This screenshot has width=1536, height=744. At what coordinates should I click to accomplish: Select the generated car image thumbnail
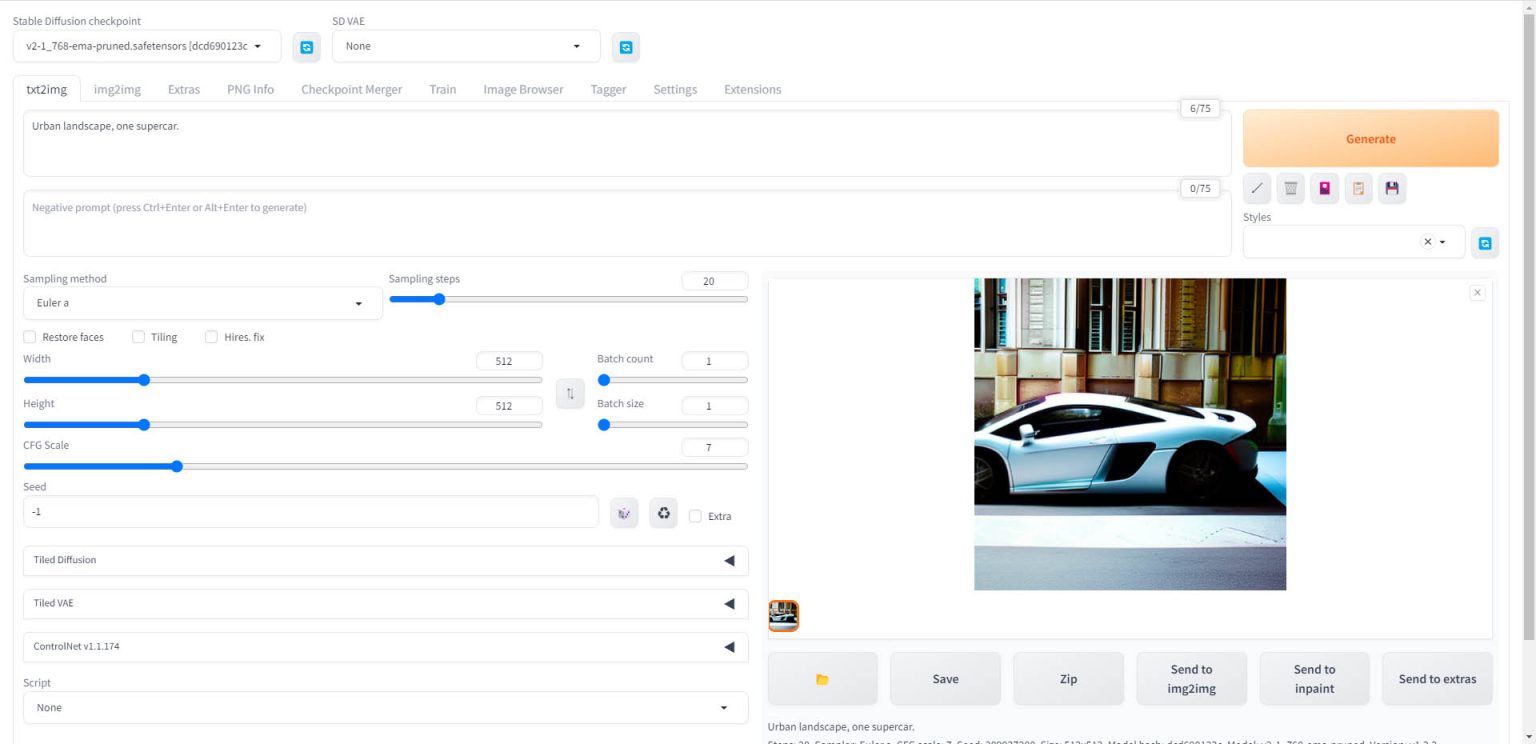pyautogui.click(x=783, y=615)
